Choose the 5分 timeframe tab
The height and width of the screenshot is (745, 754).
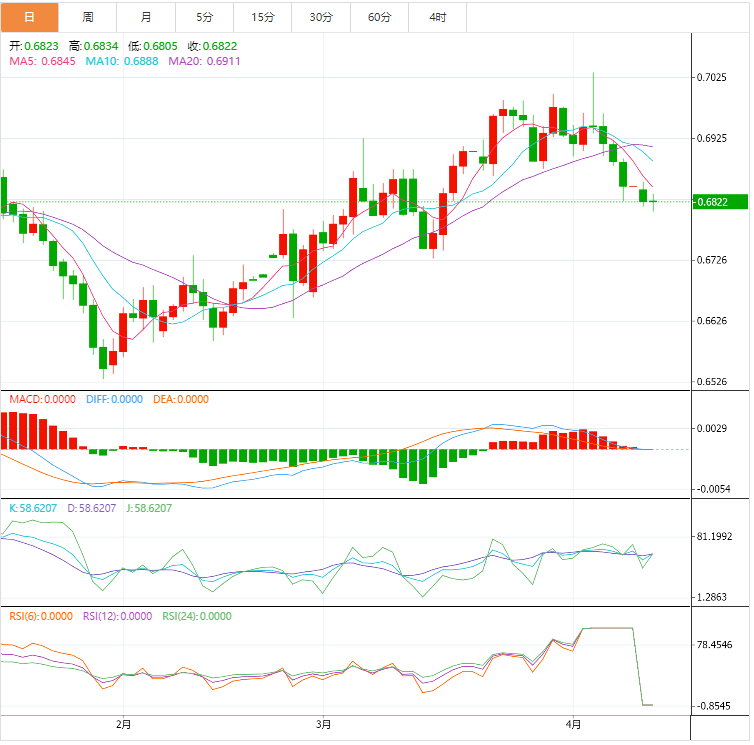205,17
